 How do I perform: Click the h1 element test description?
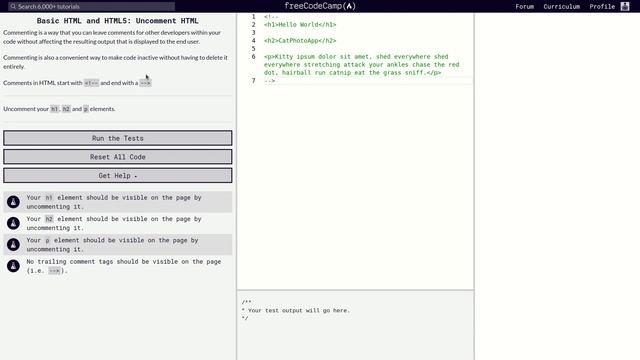(114, 202)
